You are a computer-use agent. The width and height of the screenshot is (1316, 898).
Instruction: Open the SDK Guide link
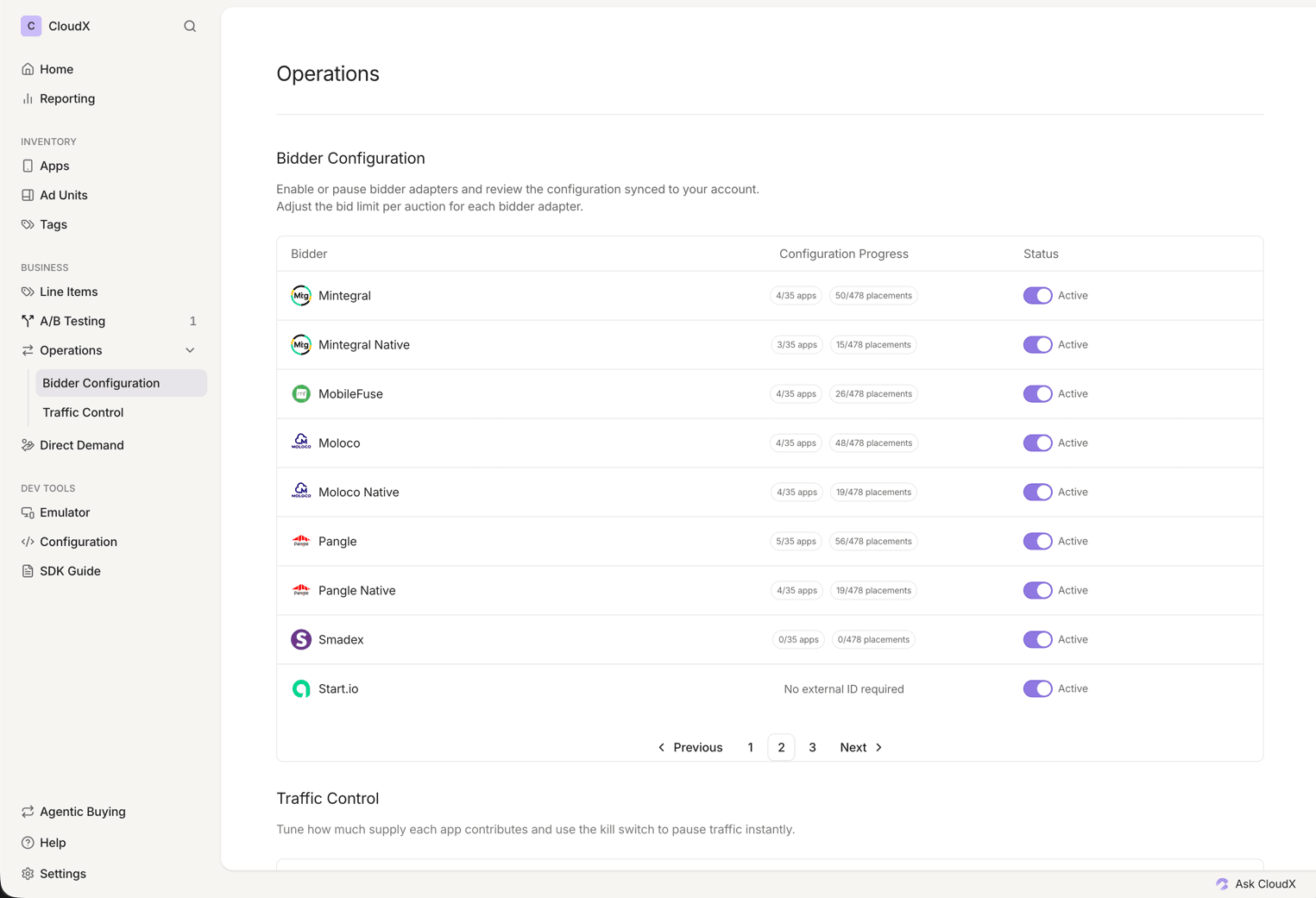pos(110,571)
